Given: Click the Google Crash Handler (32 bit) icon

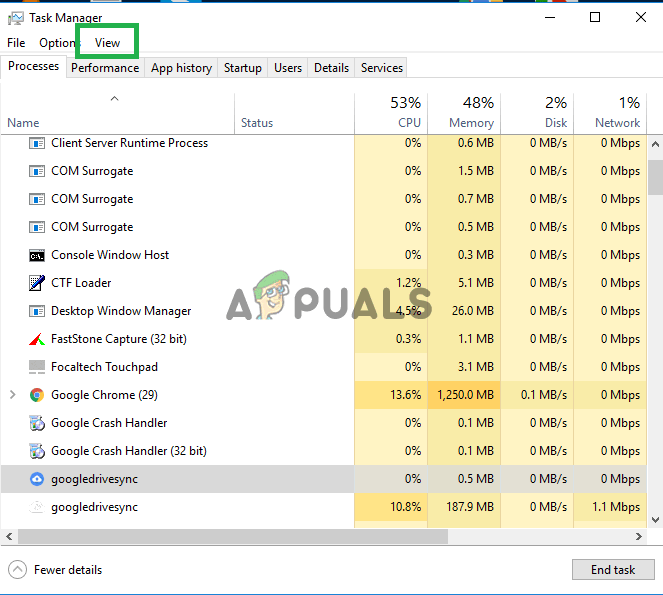Looking at the screenshot, I should (37, 451).
